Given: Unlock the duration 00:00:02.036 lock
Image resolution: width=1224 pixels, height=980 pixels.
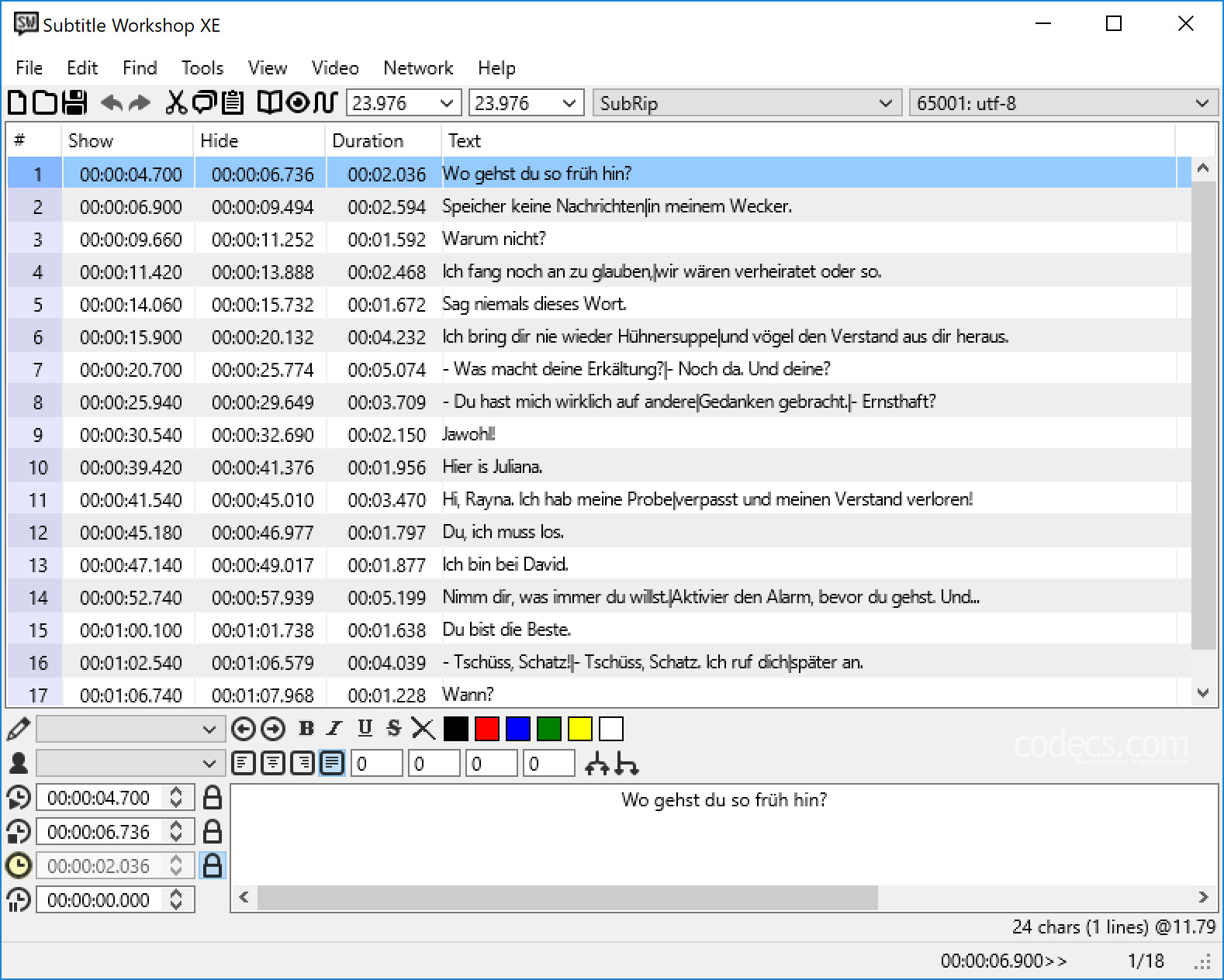Looking at the screenshot, I should [x=212, y=865].
